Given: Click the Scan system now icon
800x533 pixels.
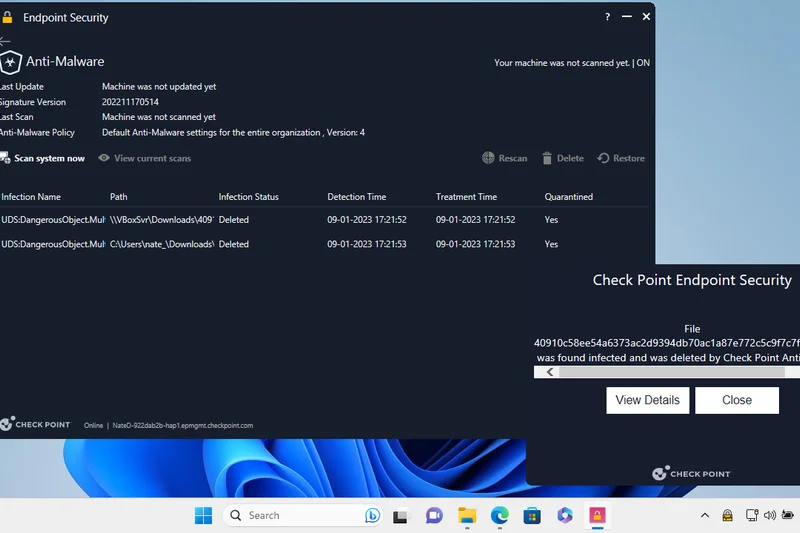Looking at the screenshot, I should [x=5, y=158].
